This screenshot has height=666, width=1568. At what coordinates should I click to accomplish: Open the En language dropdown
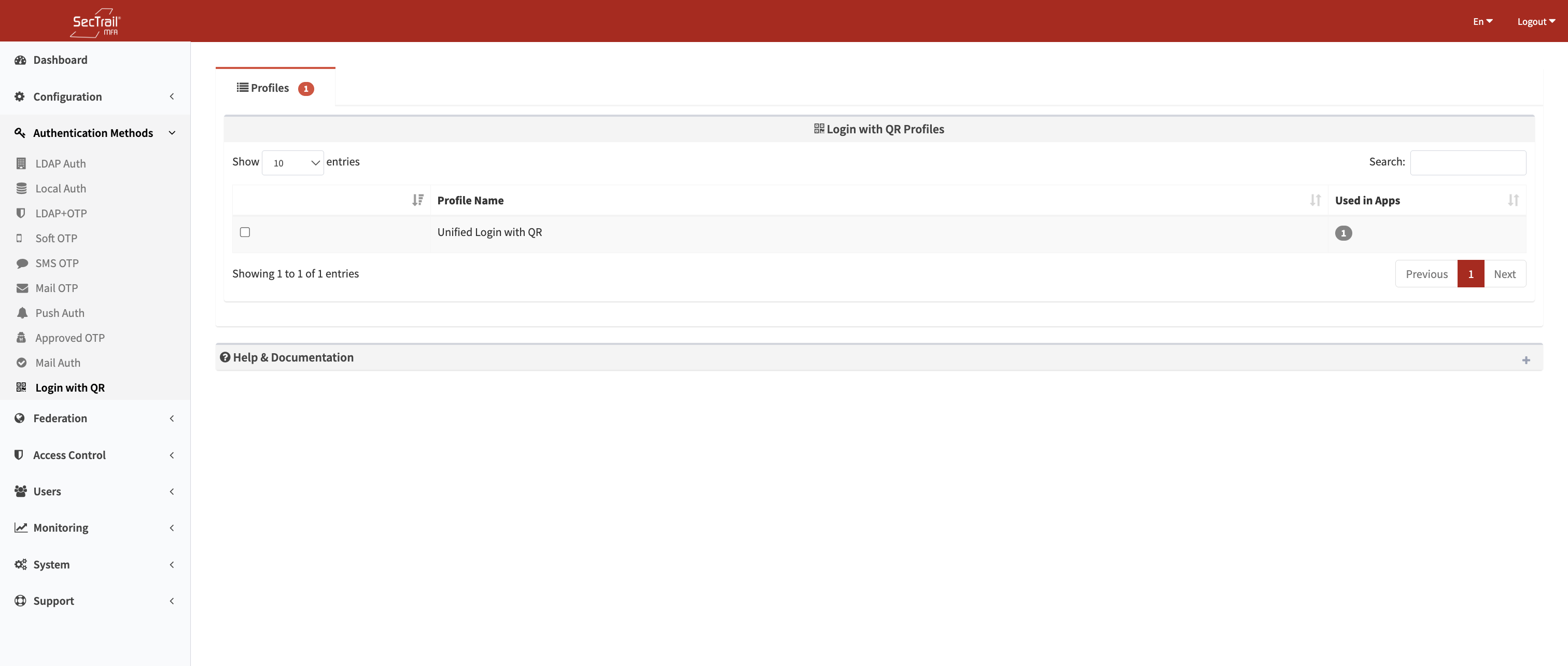point(1482,21)
